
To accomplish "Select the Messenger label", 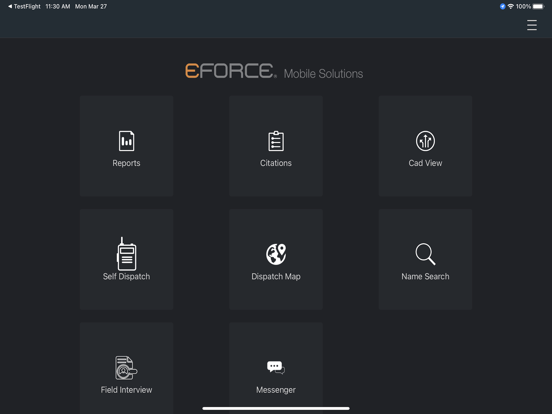I will [276, 390].
